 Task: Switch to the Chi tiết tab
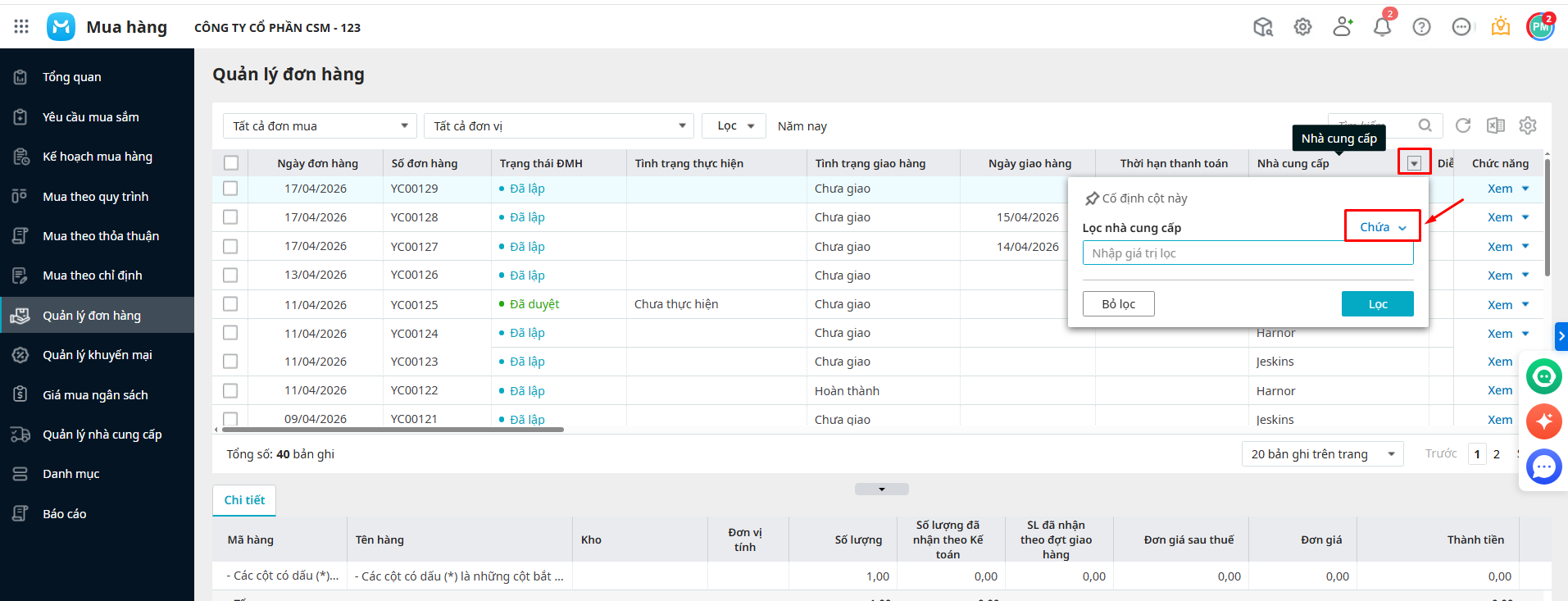(244, 500)
